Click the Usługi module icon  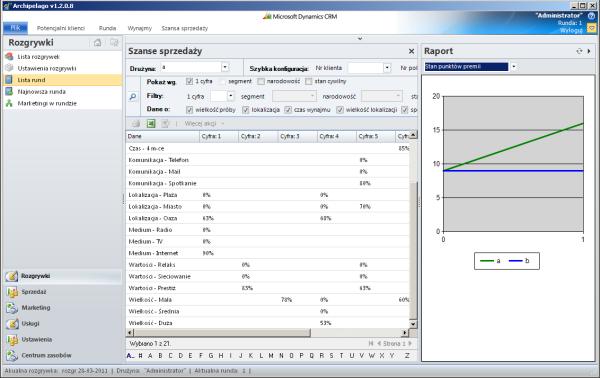click(x=12, y=324)
